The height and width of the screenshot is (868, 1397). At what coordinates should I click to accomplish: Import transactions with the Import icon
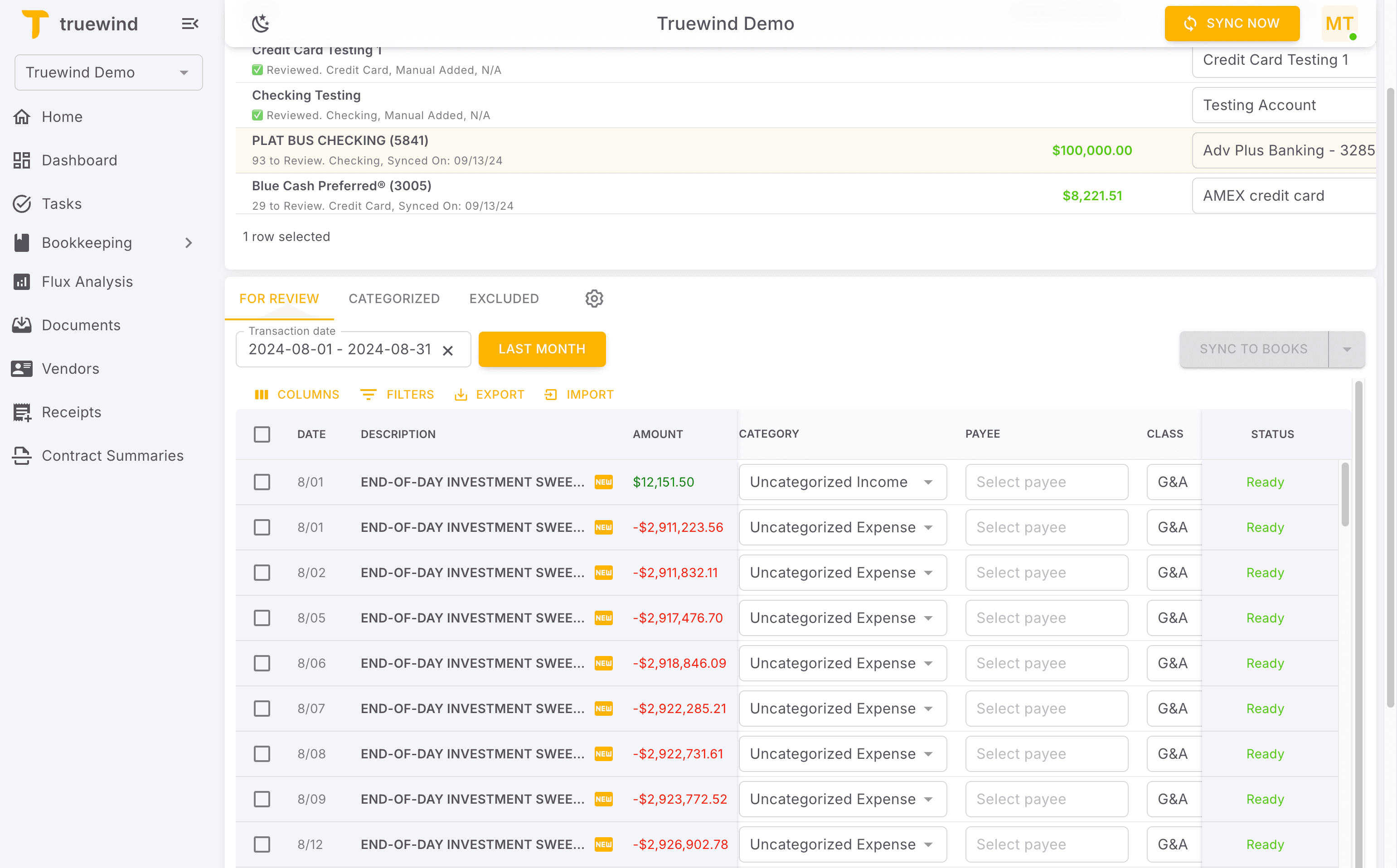578,395
